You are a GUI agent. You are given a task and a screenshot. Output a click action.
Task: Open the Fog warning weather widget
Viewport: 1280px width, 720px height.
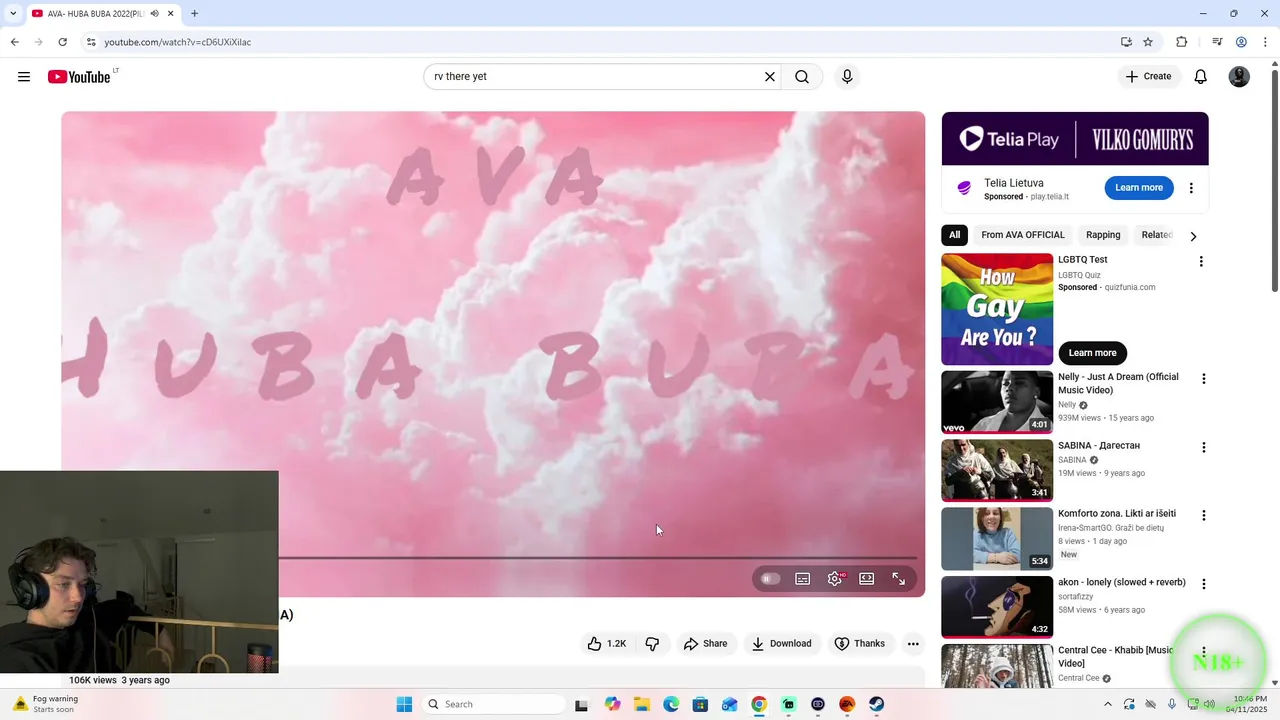pos(45,704)
